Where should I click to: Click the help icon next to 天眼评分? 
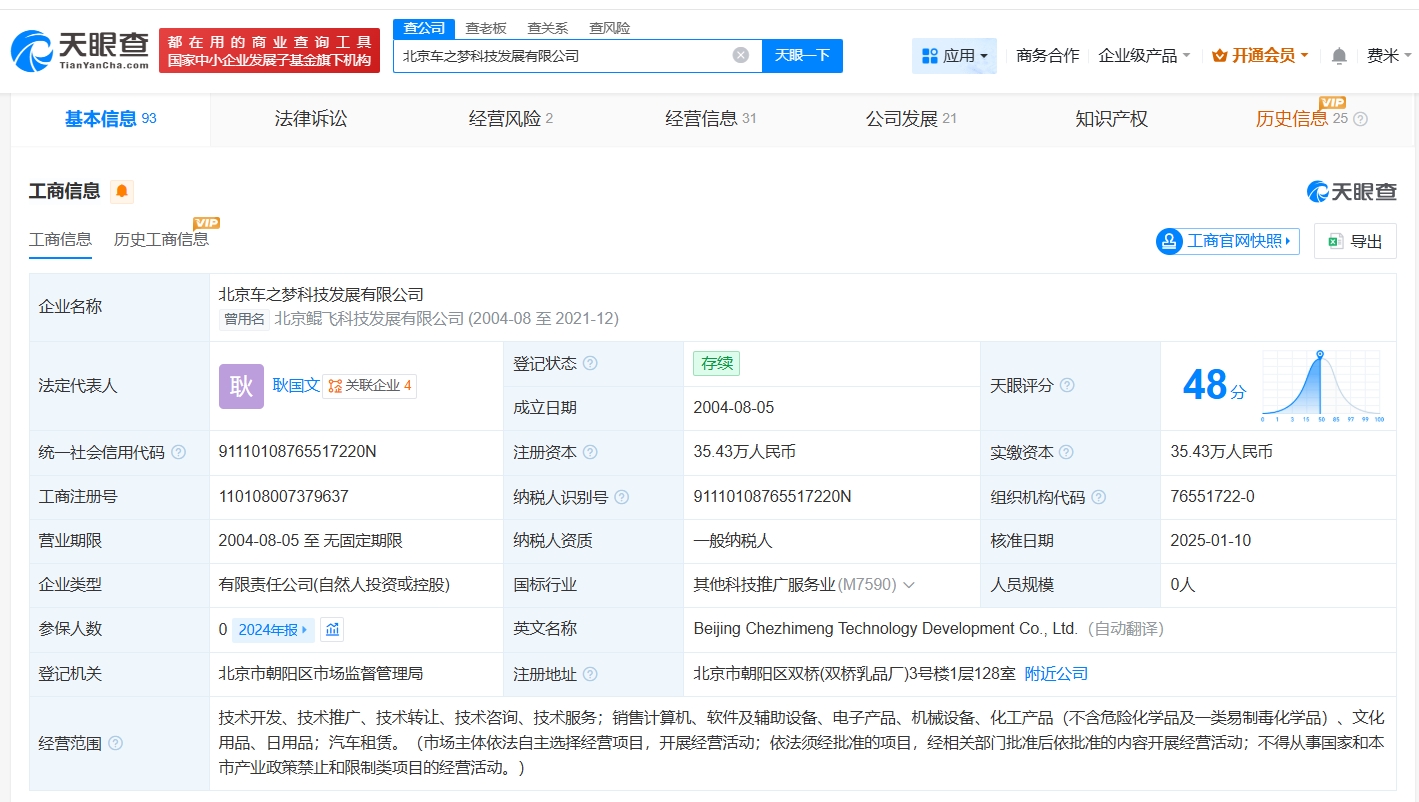1067,385
